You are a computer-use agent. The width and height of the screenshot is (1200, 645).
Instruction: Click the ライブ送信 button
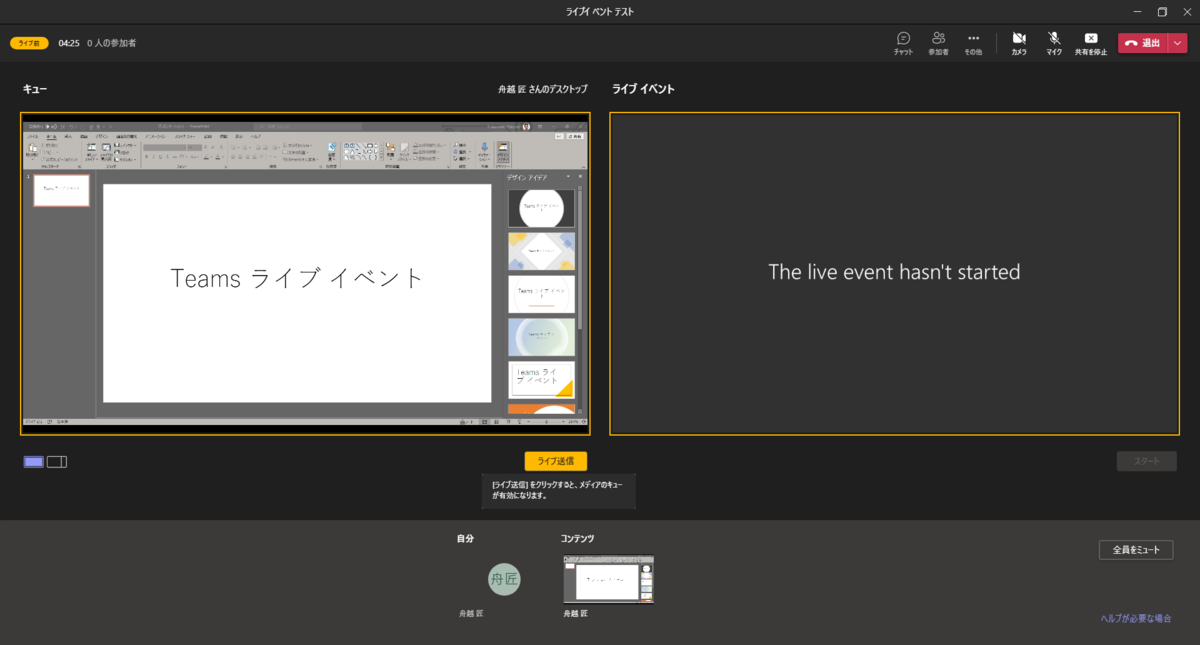click(555, 461)
